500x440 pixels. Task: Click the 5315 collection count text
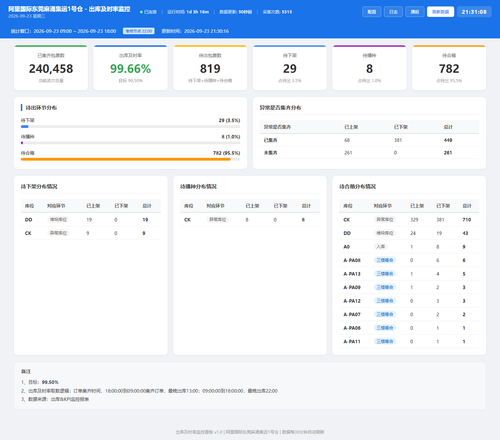click(287, 12)
